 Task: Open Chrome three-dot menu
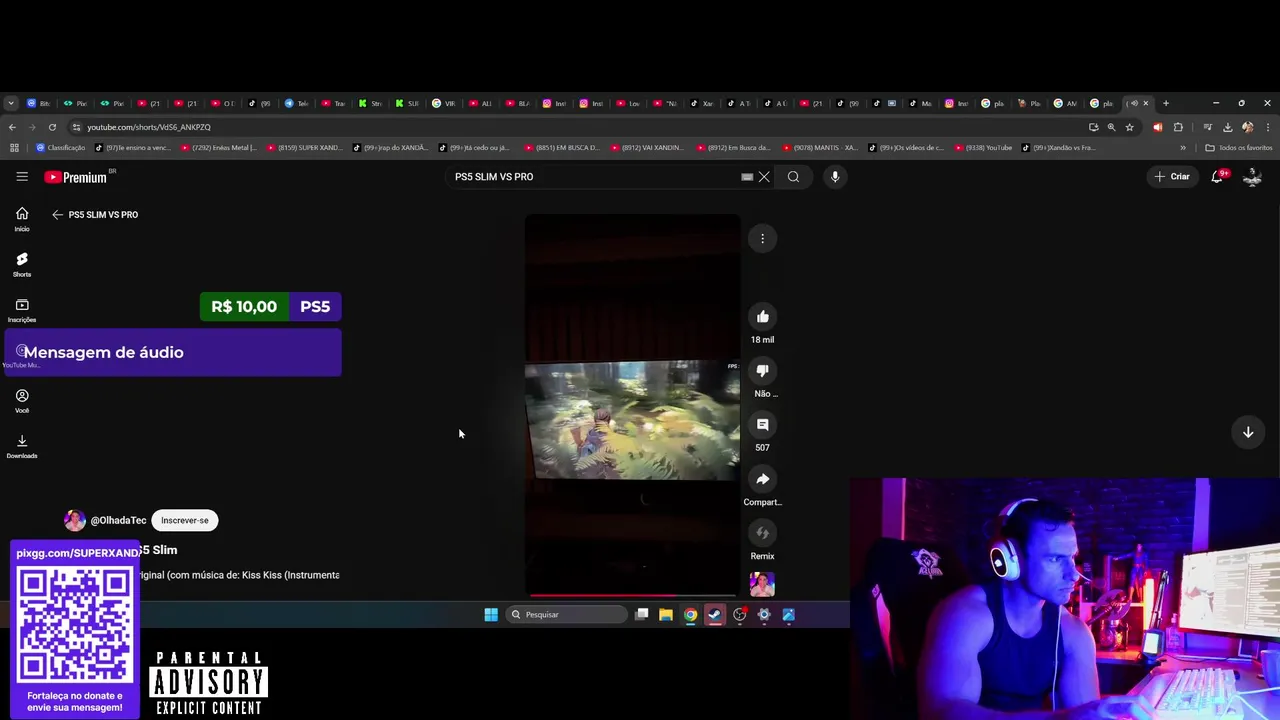(1268, 127)
